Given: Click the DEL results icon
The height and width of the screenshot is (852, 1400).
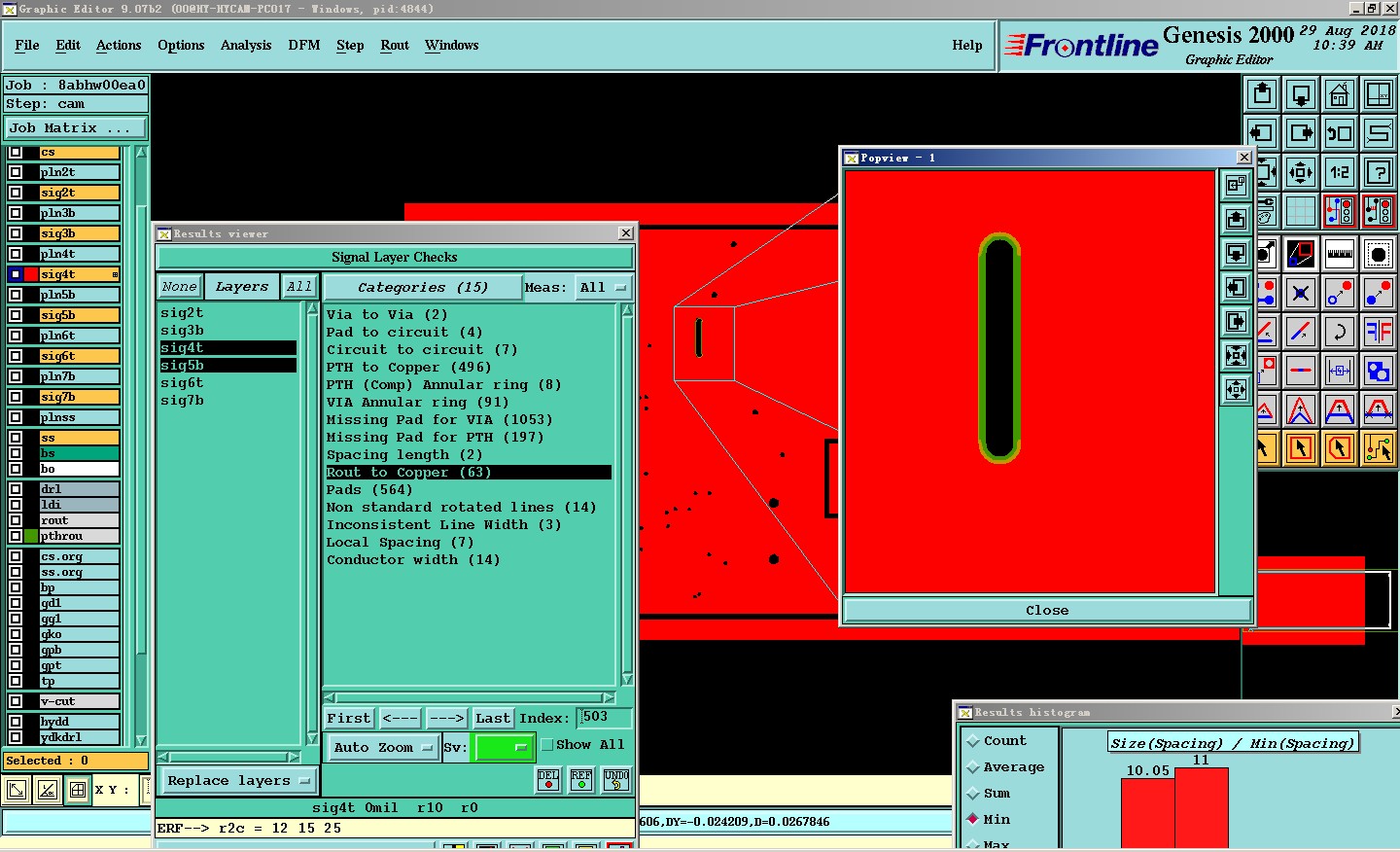Looking at the screenshot, I should click(x=548, y=780).
